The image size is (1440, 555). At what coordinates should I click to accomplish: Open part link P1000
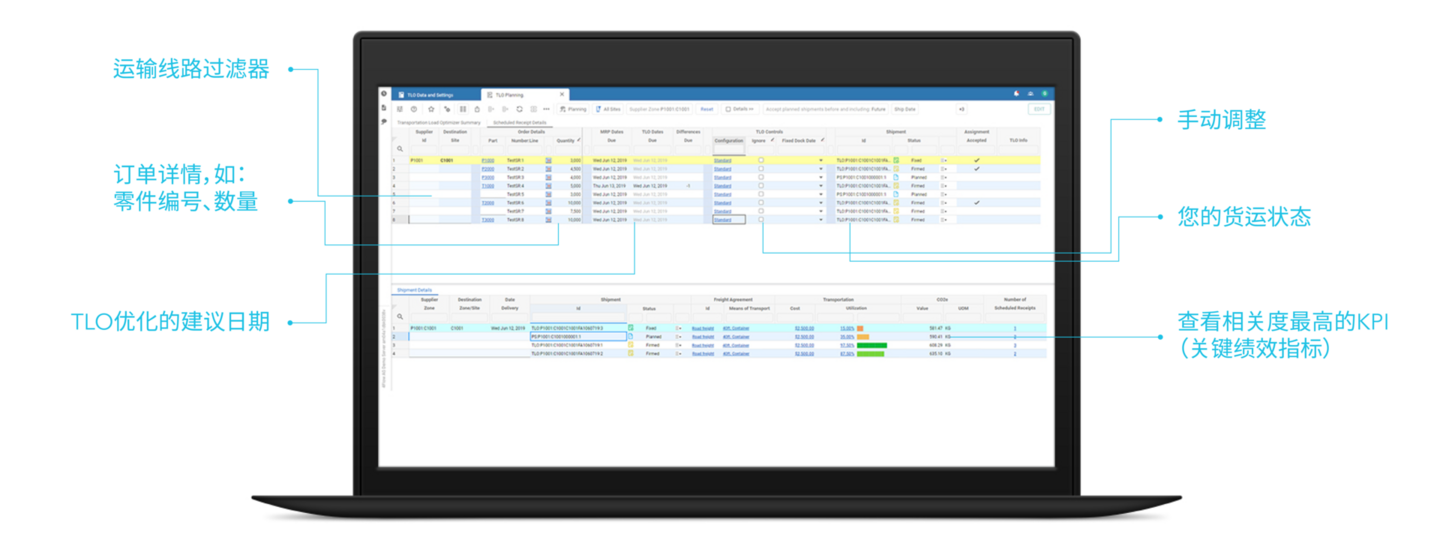coord(488,160)
